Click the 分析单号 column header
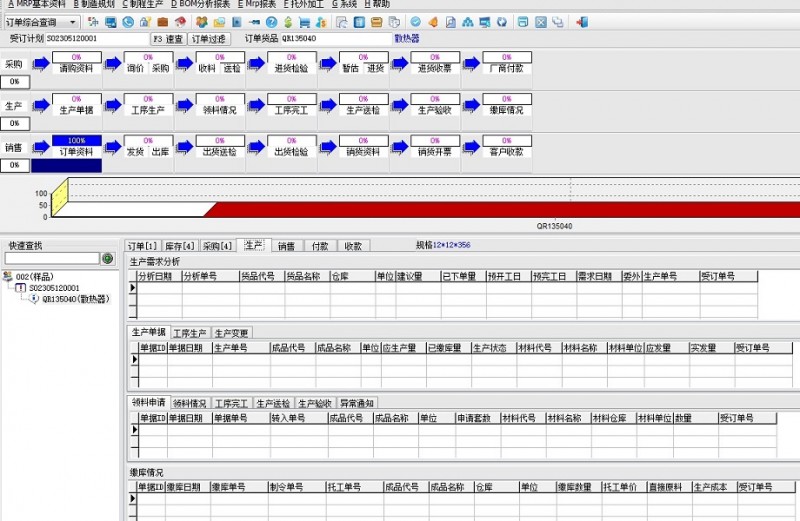The width and height of the screenshot is (800, 521). [x=211, y=277]
